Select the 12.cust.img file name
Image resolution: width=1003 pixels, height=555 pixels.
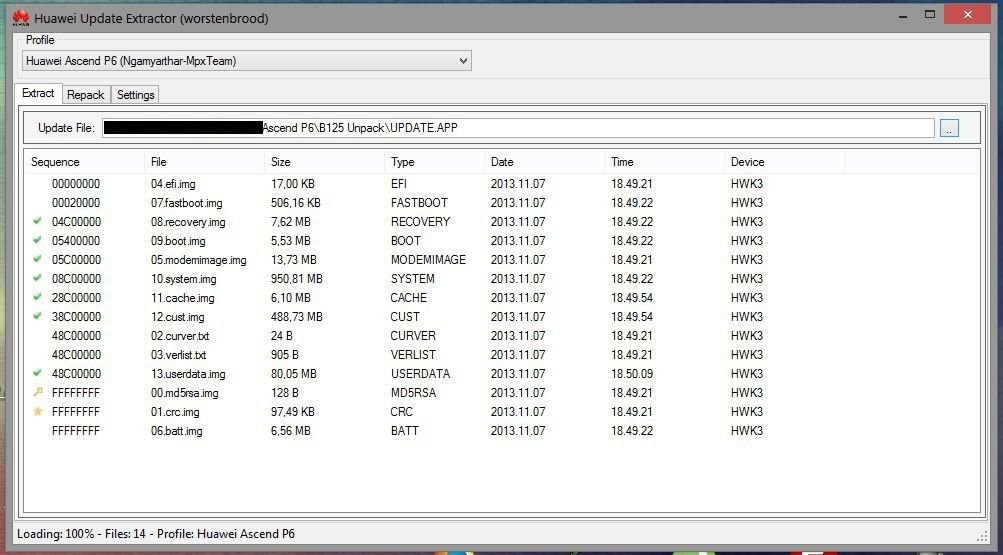click(x=178, y=317)
